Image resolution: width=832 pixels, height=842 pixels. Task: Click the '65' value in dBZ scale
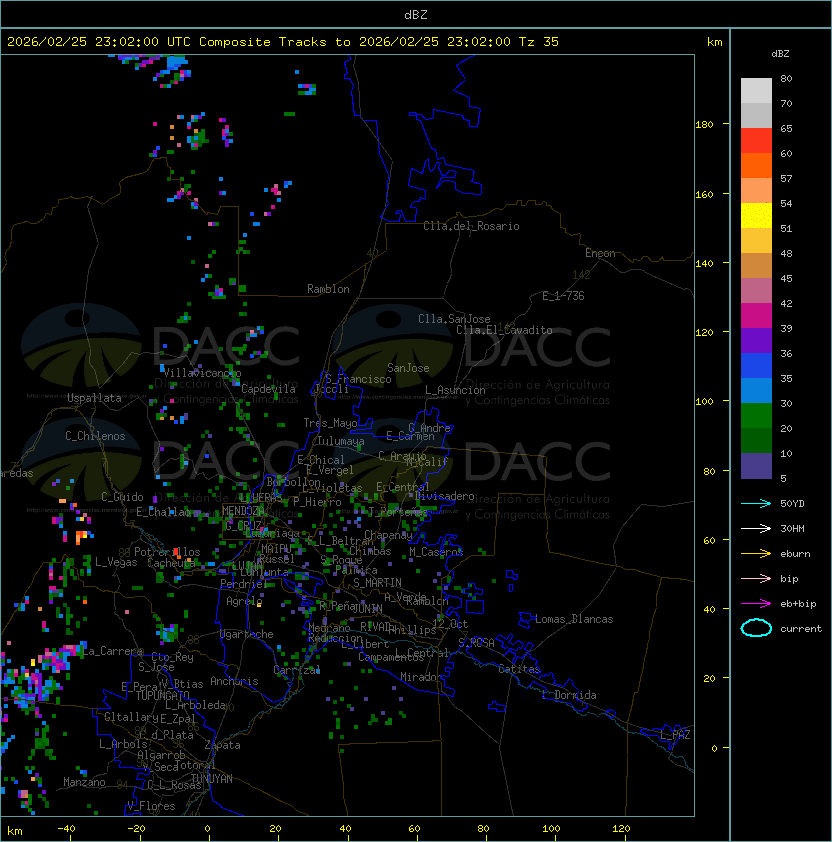[786, 128]
